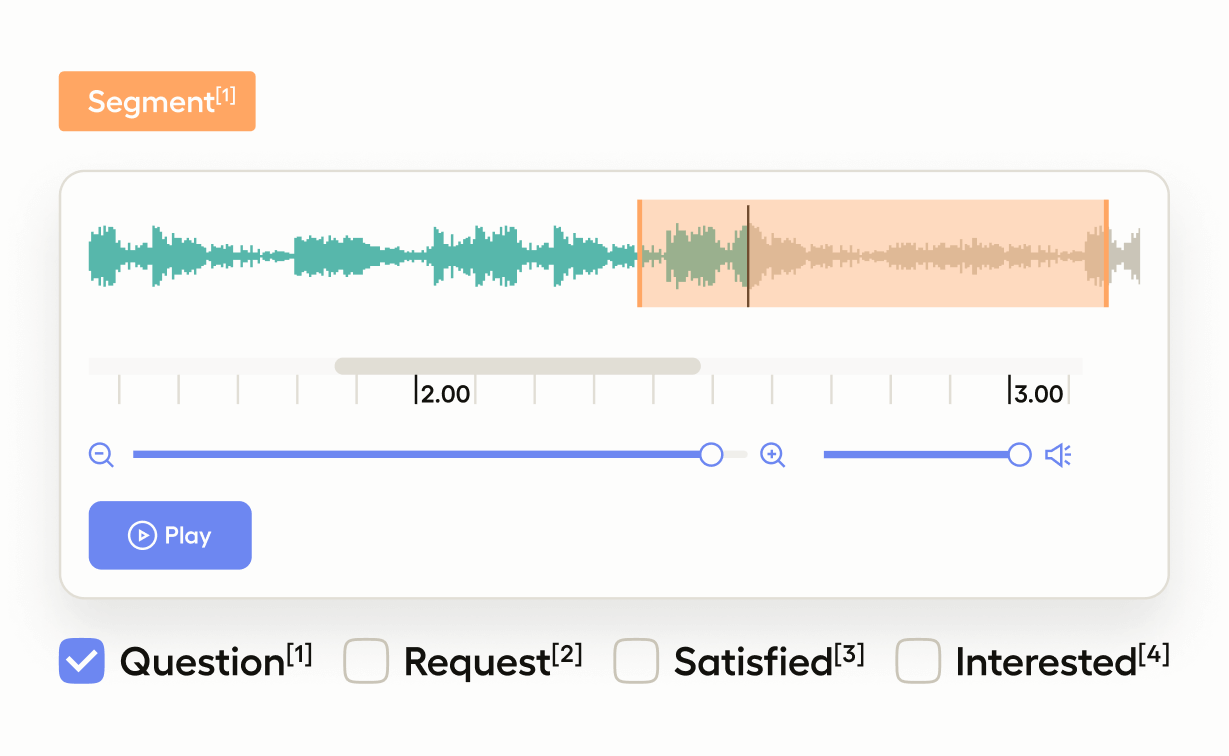Click the zoom level slider handle
The height and width of the screenshot is (756, 1229).
[711, 455]
